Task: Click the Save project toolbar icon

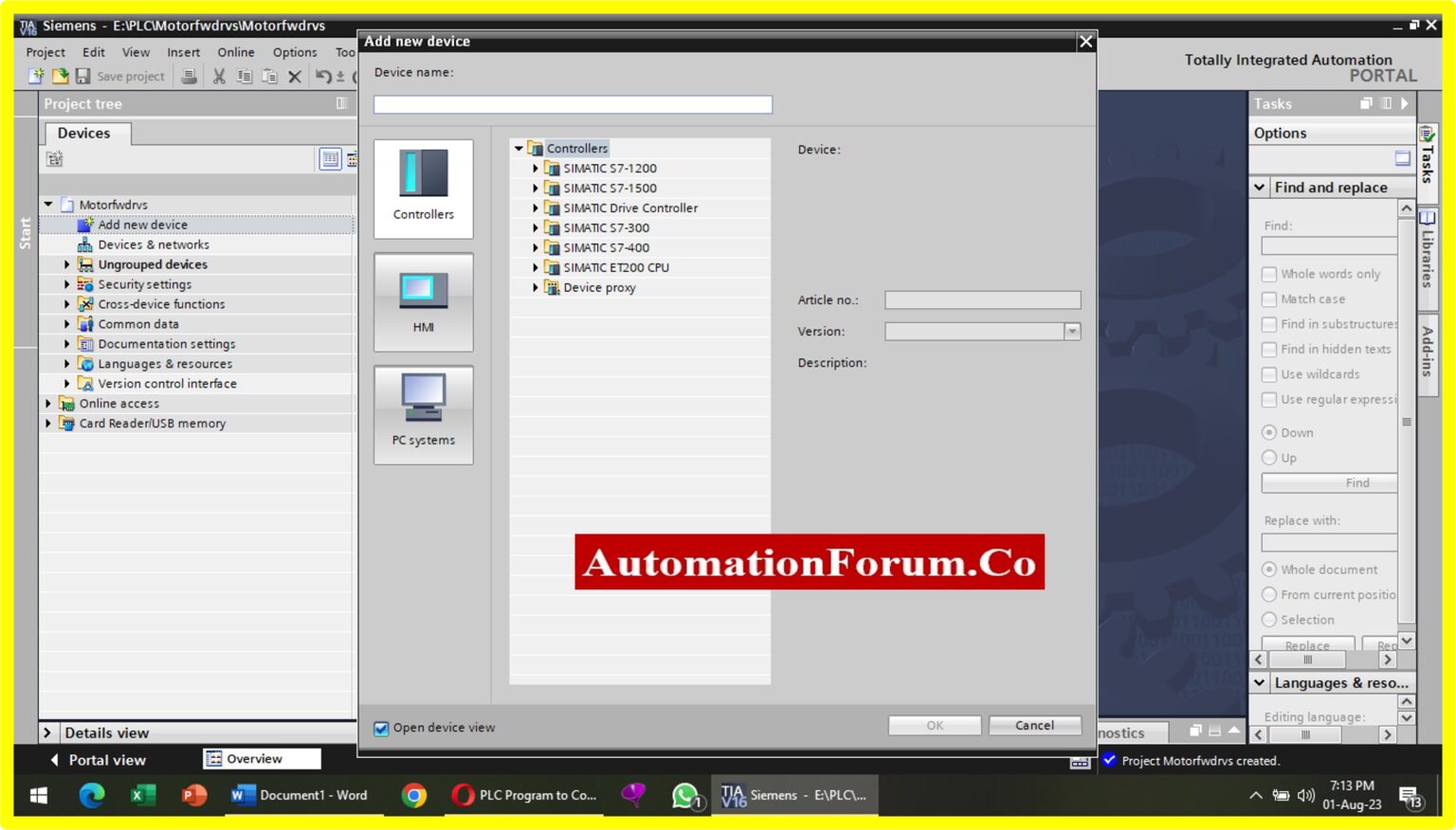Action: pos(85,76)
